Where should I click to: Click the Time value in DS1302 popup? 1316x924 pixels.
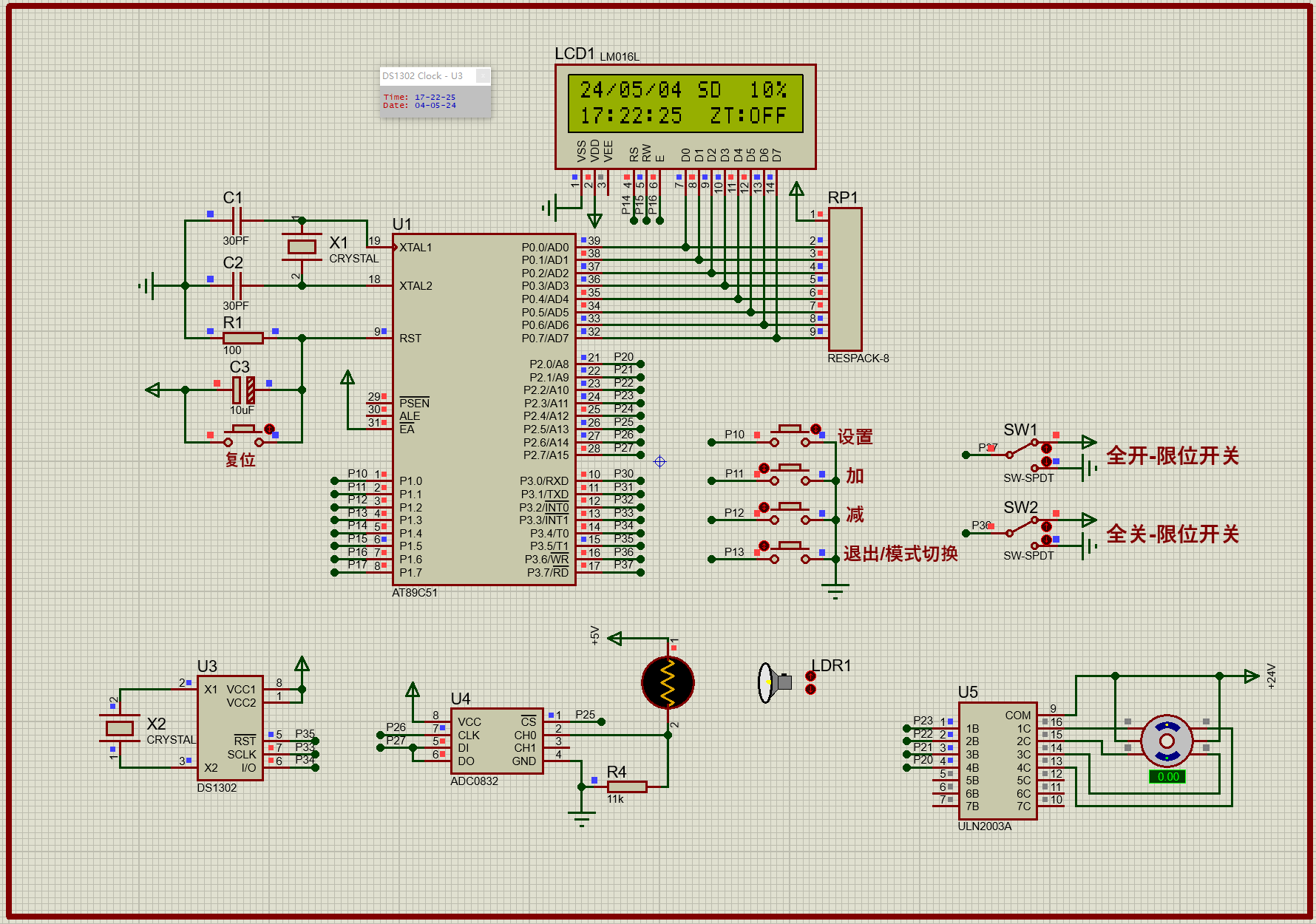pyautogui.click(x=435, y=97)
